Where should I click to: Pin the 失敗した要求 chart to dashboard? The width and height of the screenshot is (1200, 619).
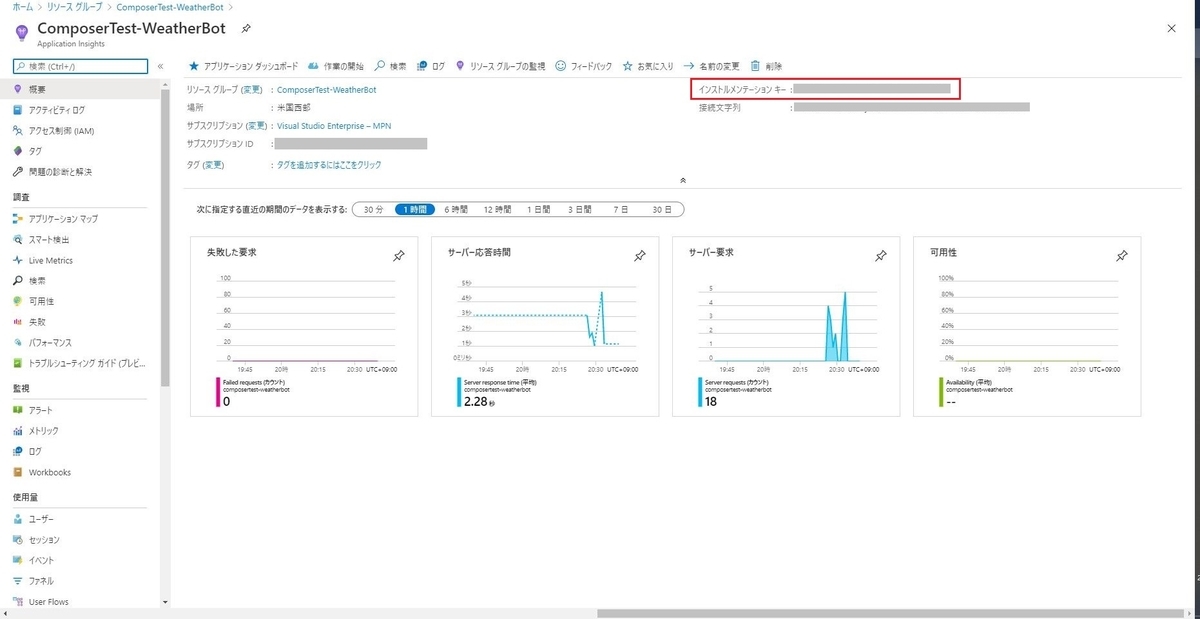[398, 257]
